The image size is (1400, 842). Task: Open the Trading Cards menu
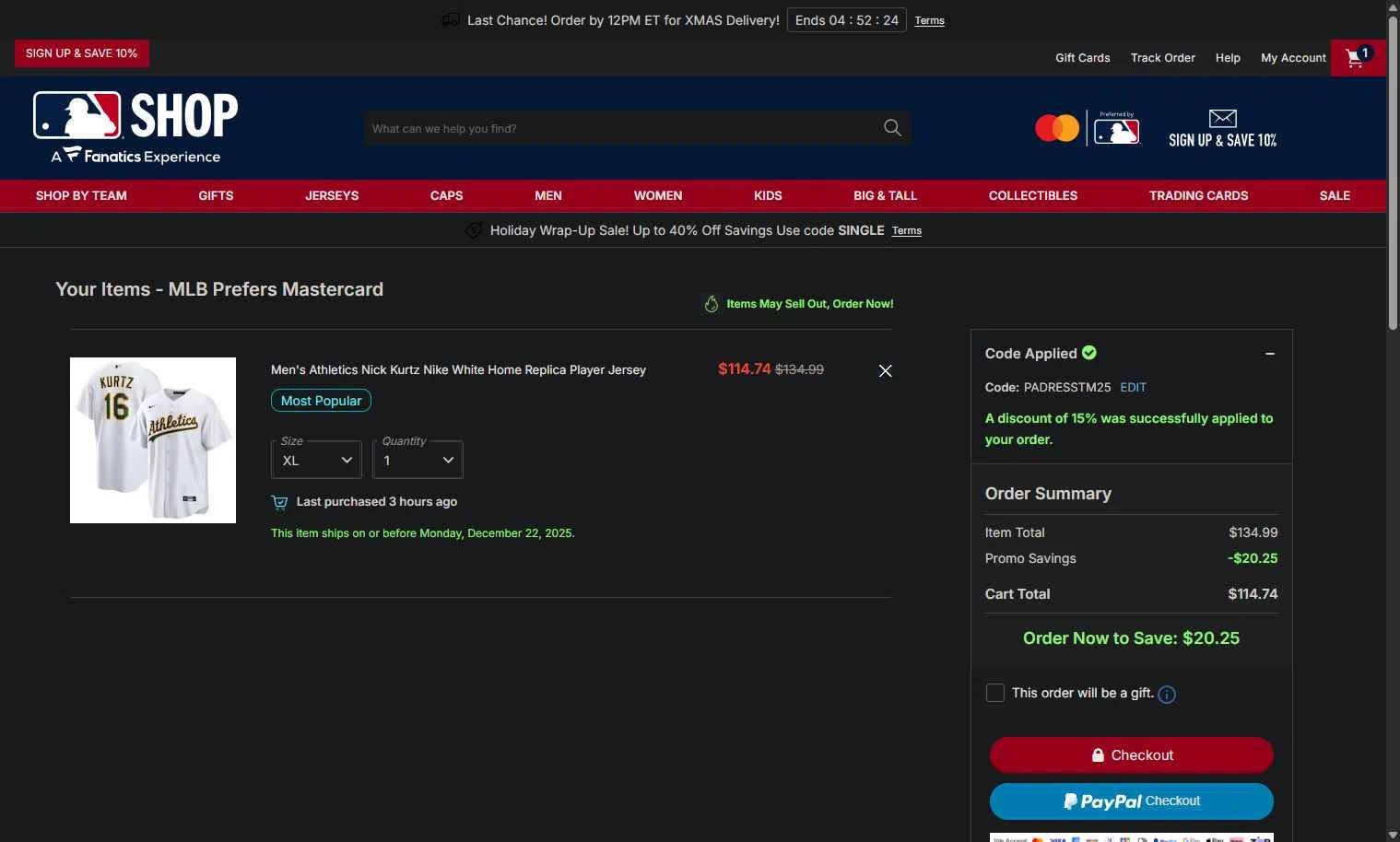click(1198, 195)
